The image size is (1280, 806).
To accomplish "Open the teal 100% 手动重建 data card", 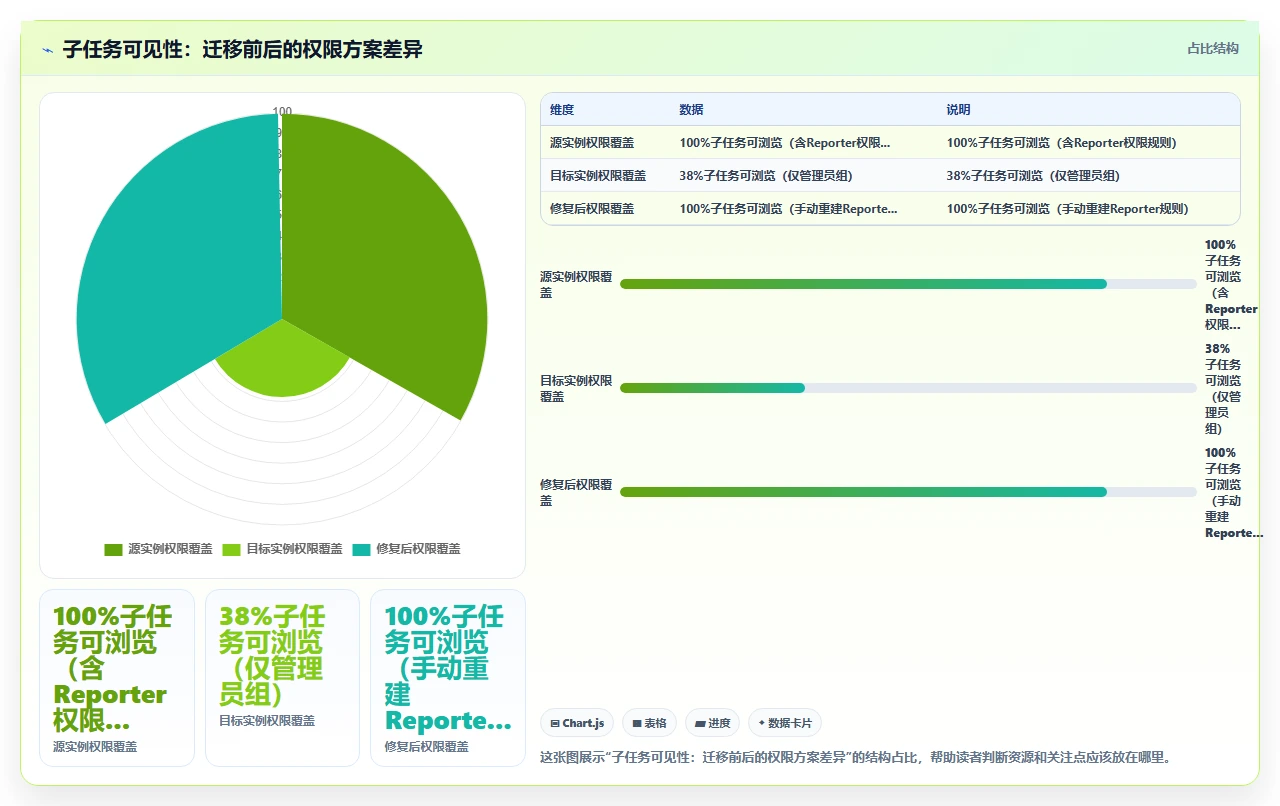I will point(448,678).
